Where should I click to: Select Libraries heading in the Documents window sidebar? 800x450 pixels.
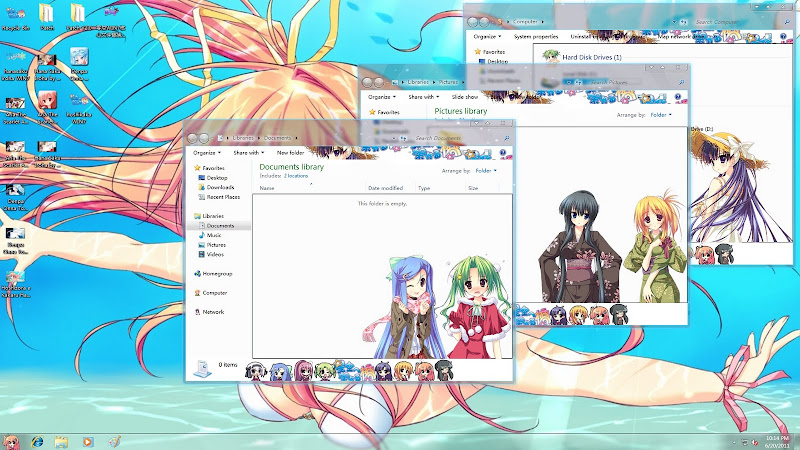(208, 216)
